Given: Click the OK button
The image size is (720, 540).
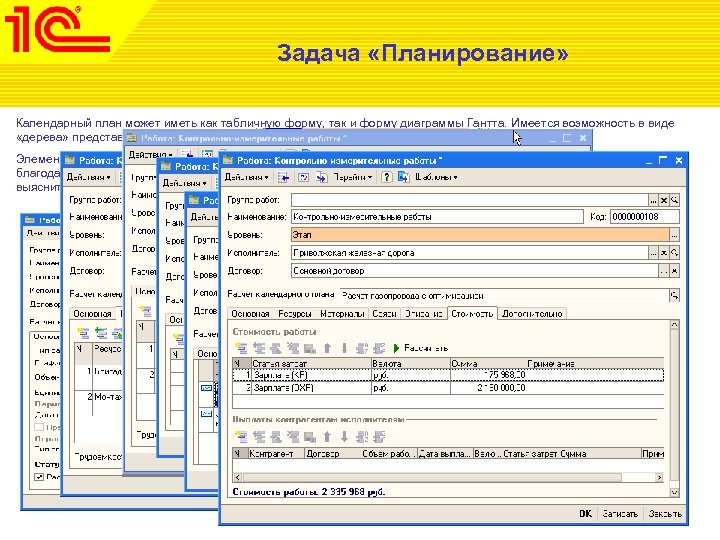Looking at the screenshot, I should [585, 514].
